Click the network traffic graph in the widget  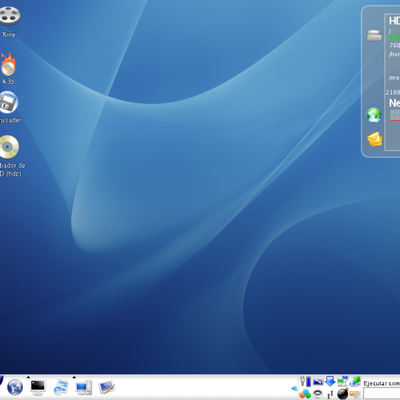click(x=395, y=115)
